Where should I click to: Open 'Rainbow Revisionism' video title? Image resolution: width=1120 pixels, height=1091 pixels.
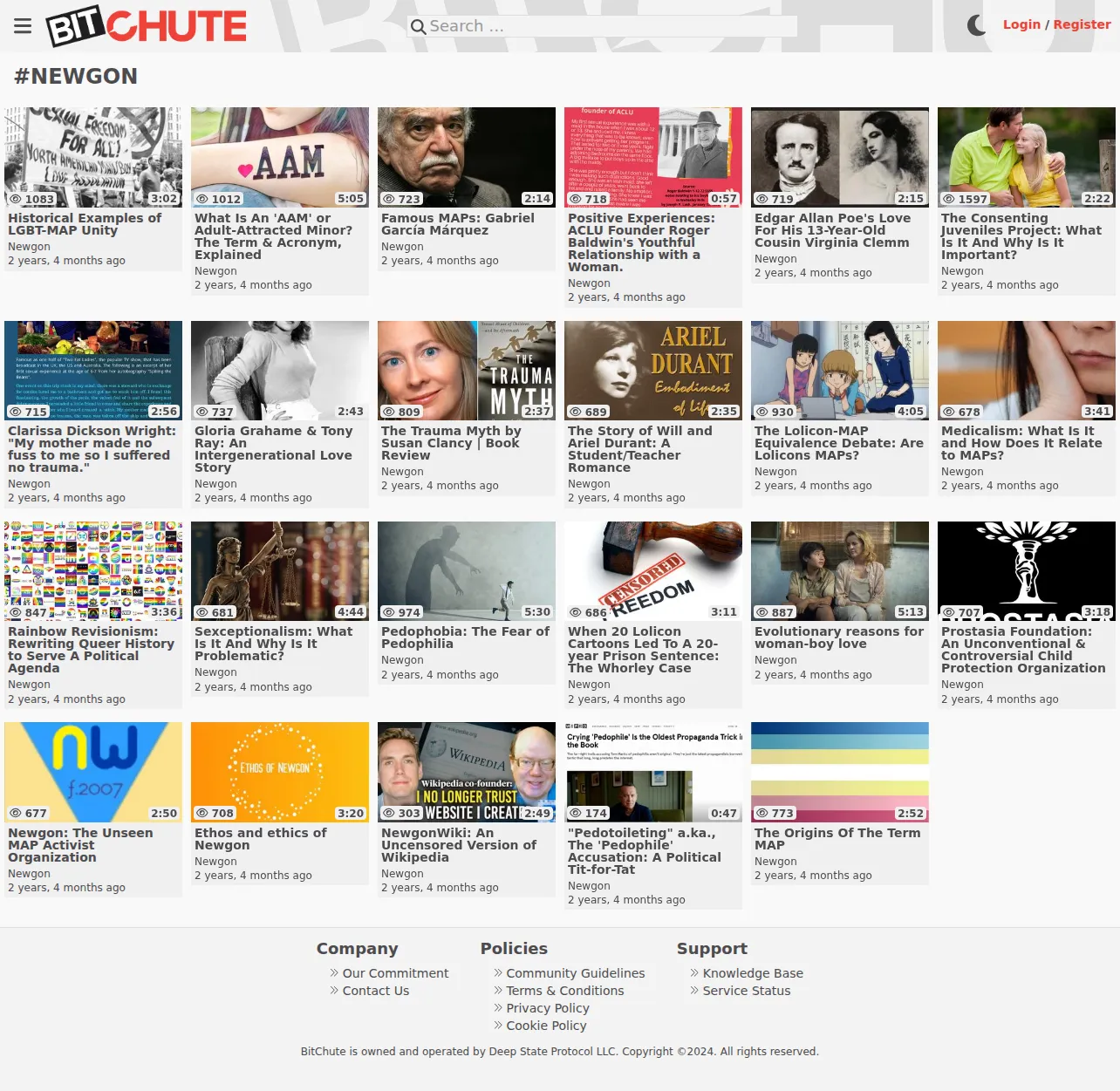(91, 650)
